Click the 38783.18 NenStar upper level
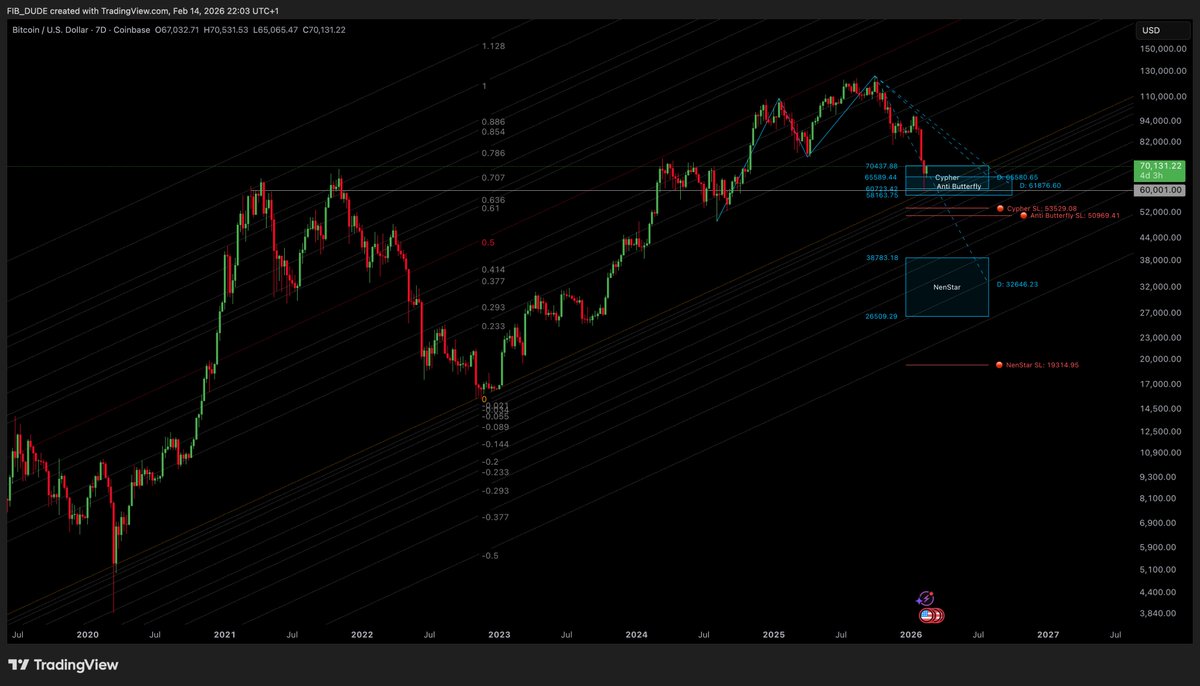 882,258
